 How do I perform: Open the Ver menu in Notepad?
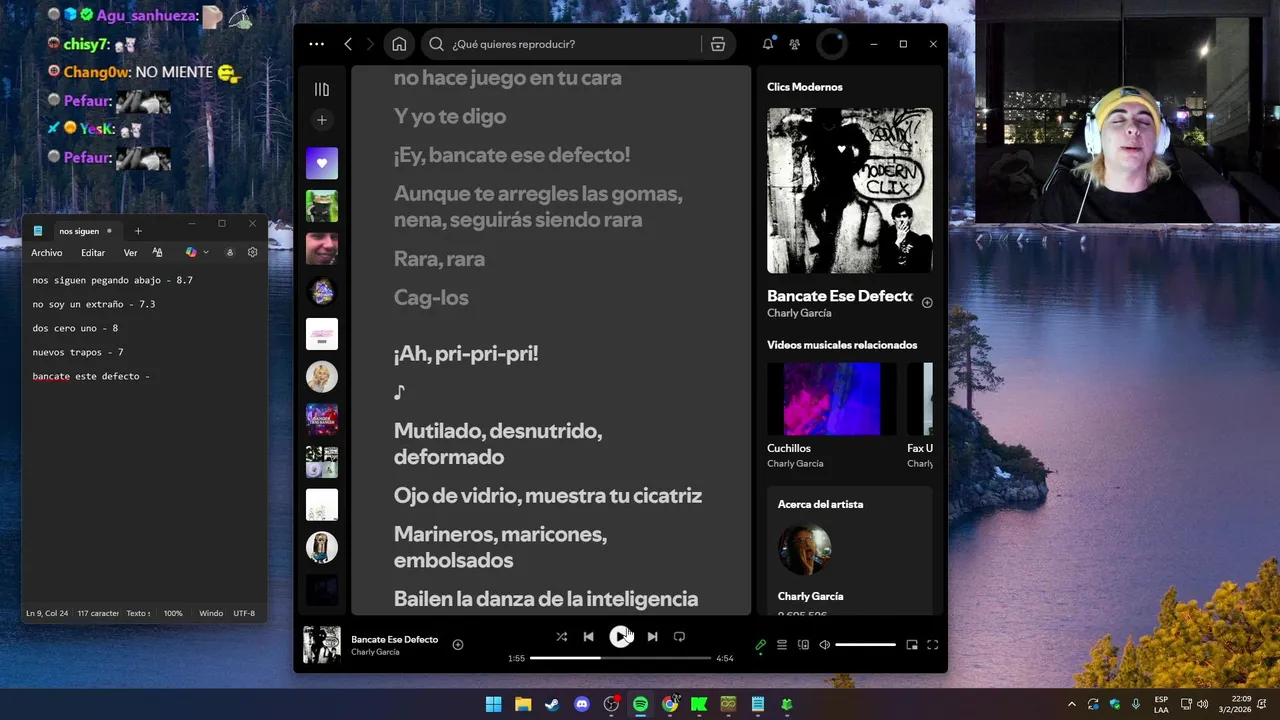pyautogui.click(x=130, y=253)
